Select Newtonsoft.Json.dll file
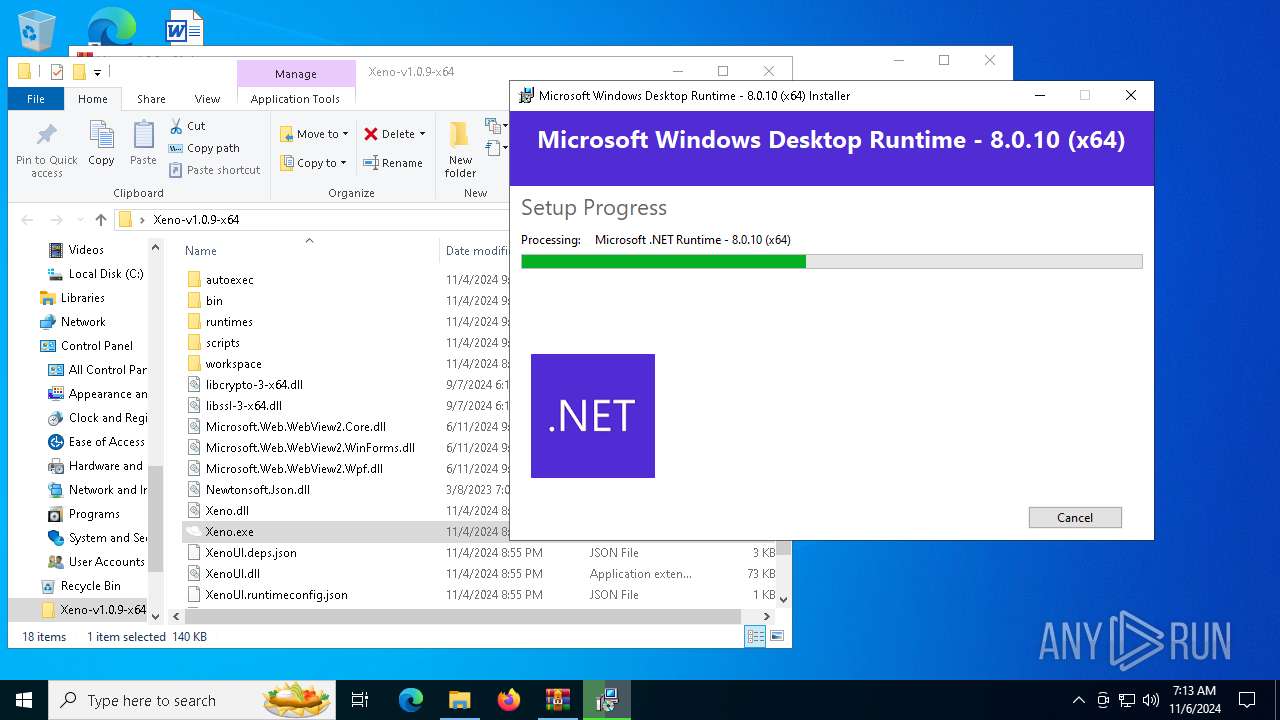This screenshot has width=1280, height=720. pyautogui.click(x=249, y=490)
